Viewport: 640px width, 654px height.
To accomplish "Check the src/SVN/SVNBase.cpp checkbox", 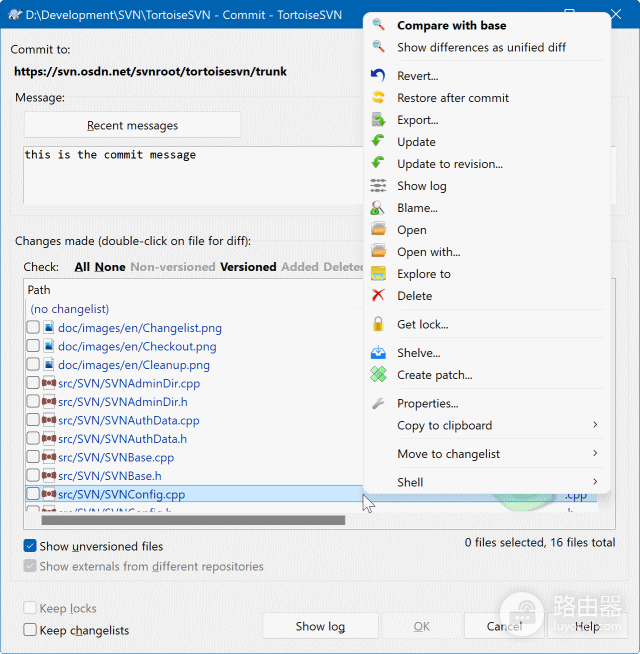I will (33, 457).
